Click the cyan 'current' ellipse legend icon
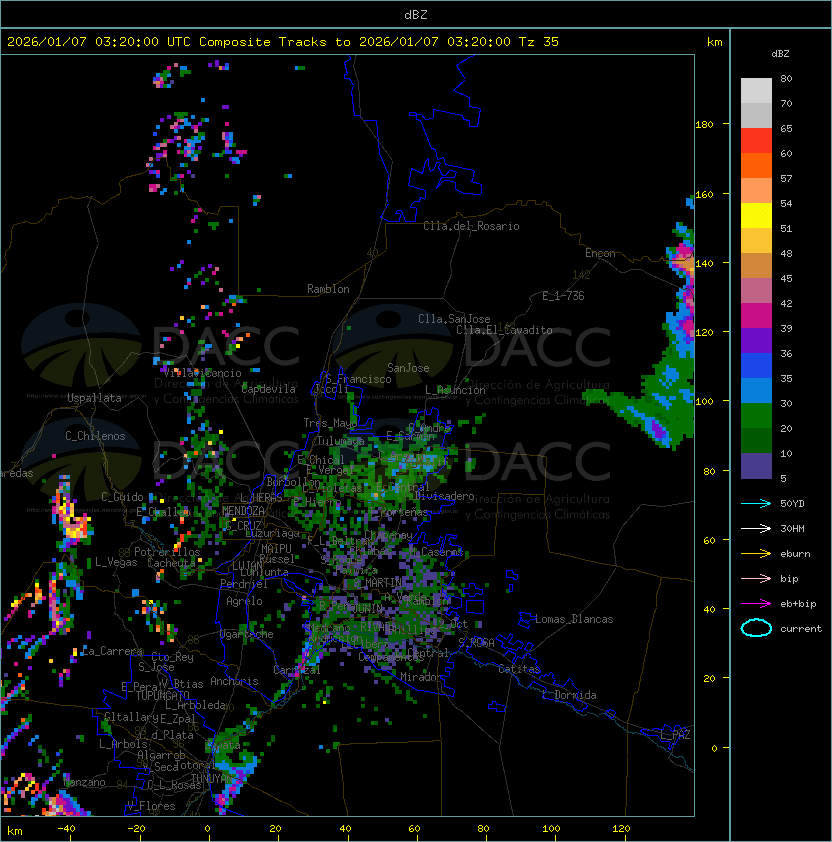This screenshot has width=832, height=842. pyautogui.click(x=756, y=628)
